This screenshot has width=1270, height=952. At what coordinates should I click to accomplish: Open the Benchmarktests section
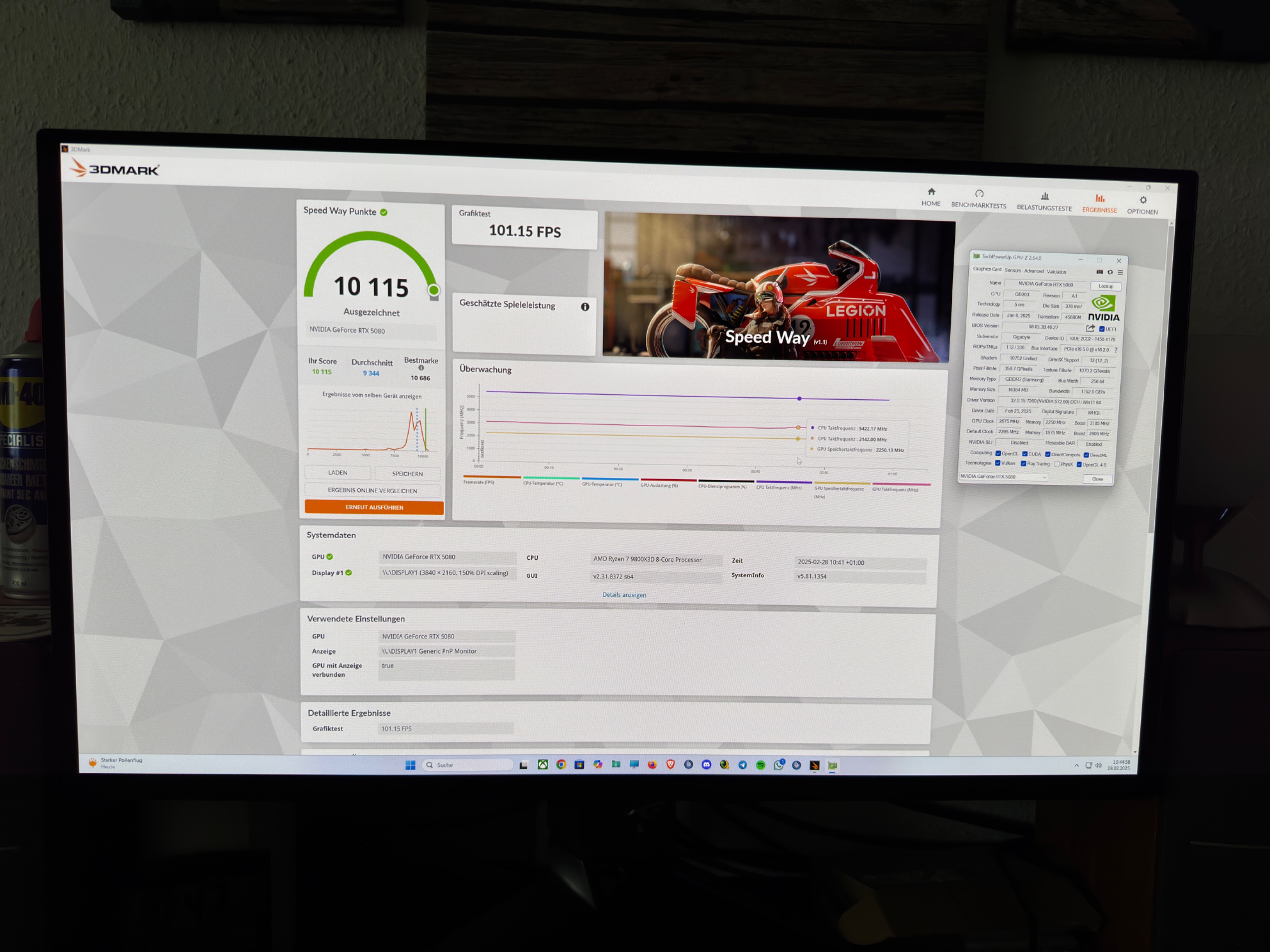coord(978,199)
